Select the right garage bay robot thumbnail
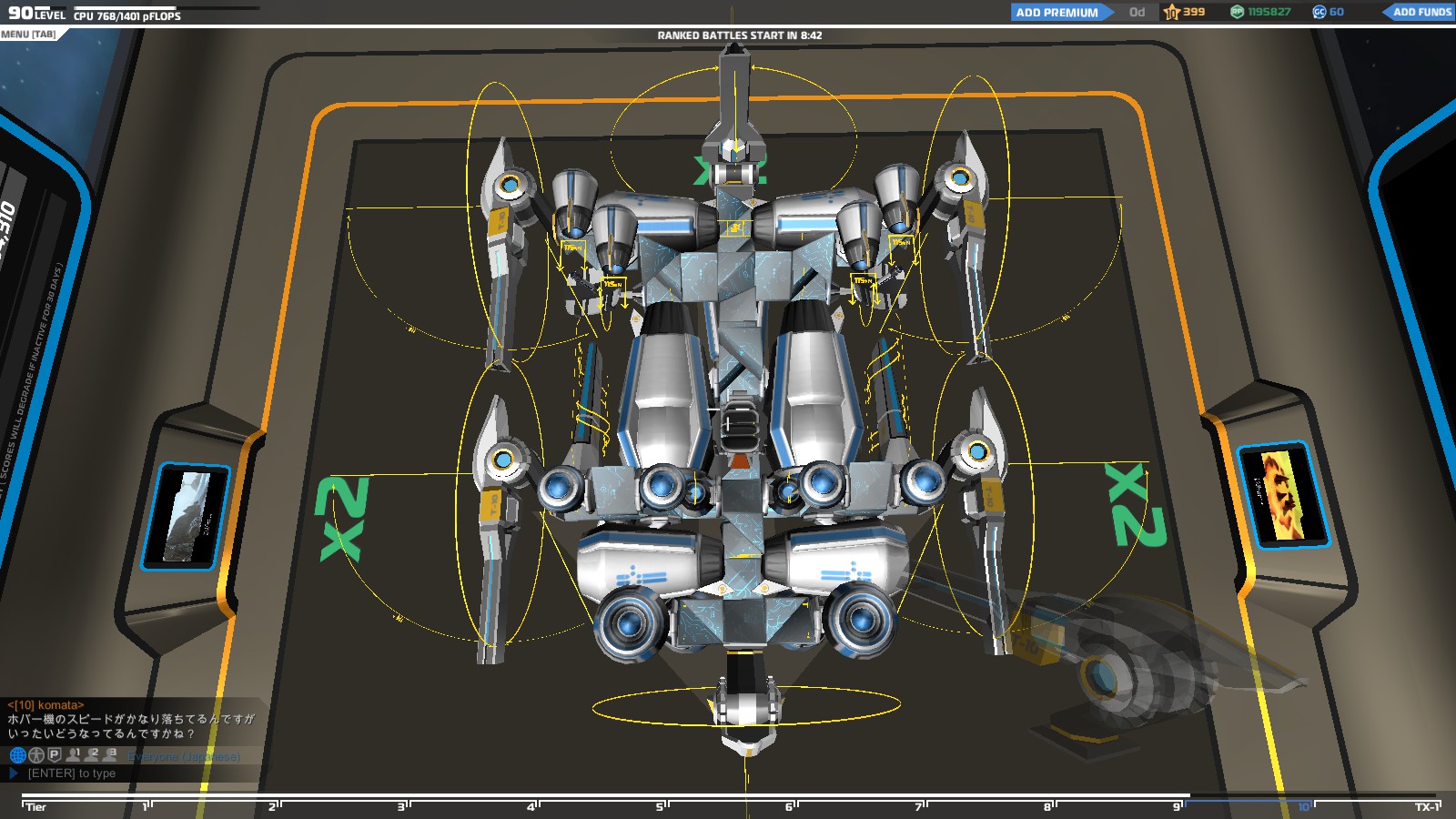Viewport: 1456px width, 819px height. click(1284, 496)
